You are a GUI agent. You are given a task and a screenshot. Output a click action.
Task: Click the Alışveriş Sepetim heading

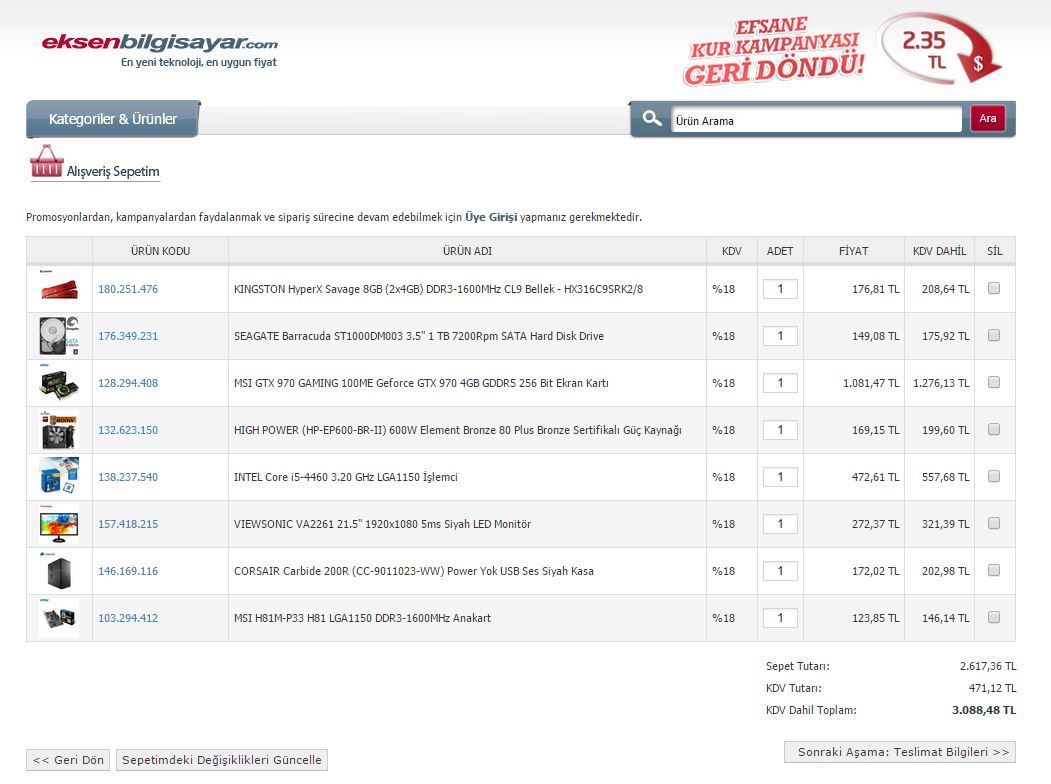coord(113,172)
